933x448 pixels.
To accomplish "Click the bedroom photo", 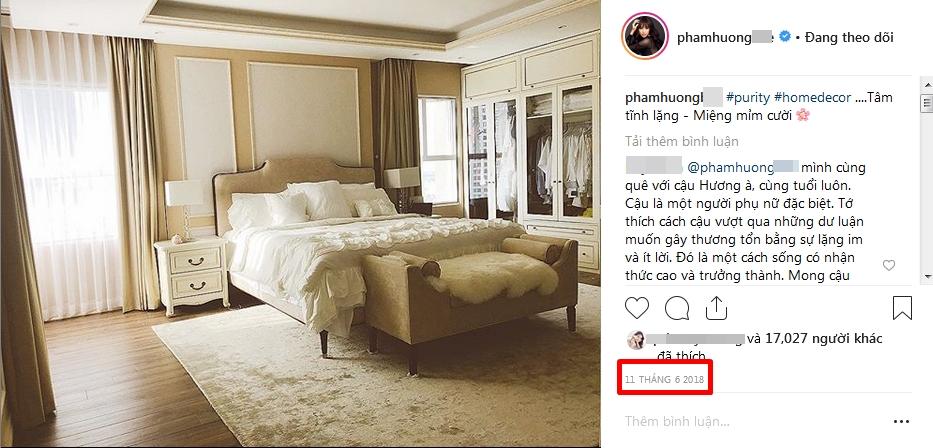I will pyautogui.click(x=300, y=224).
